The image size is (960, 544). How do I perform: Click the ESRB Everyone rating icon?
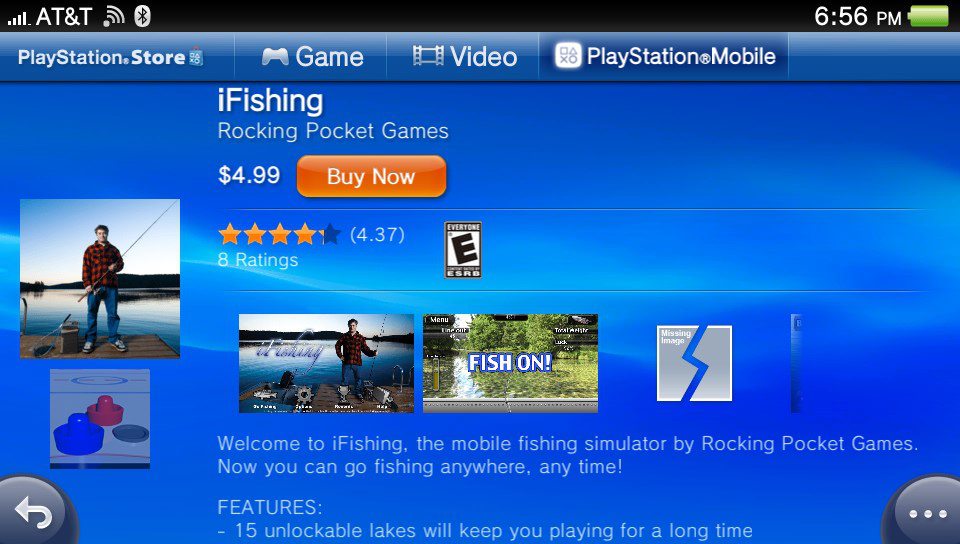click(x=463, y=250)
